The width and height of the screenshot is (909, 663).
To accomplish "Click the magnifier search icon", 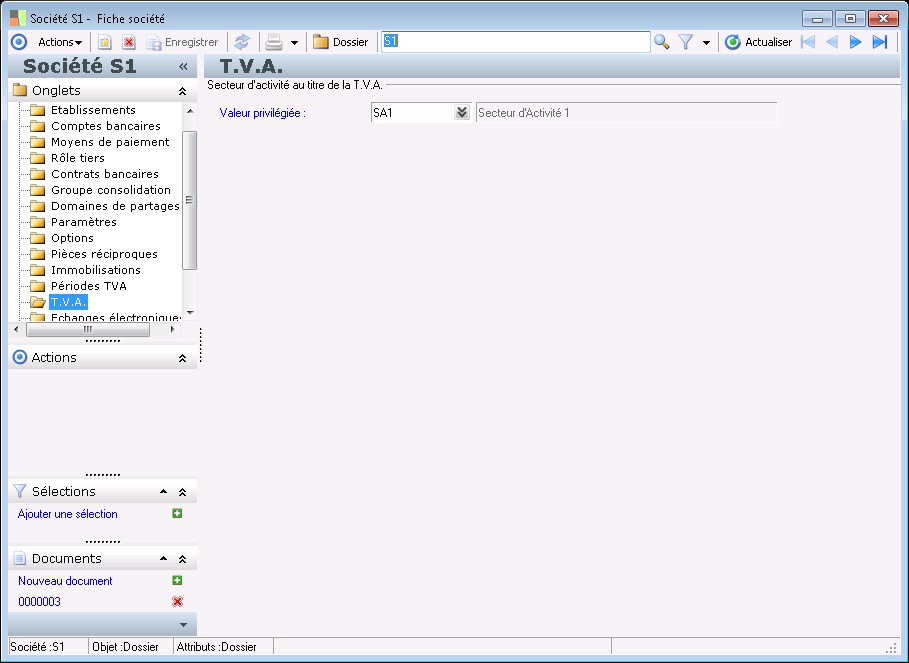I will coord(661,42).
